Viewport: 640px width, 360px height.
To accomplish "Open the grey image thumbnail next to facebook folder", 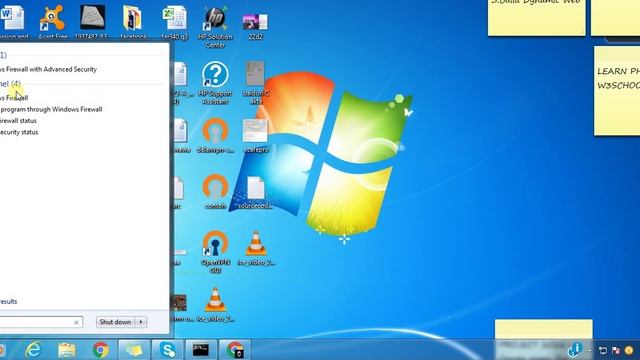I will (x=92, y=21).
